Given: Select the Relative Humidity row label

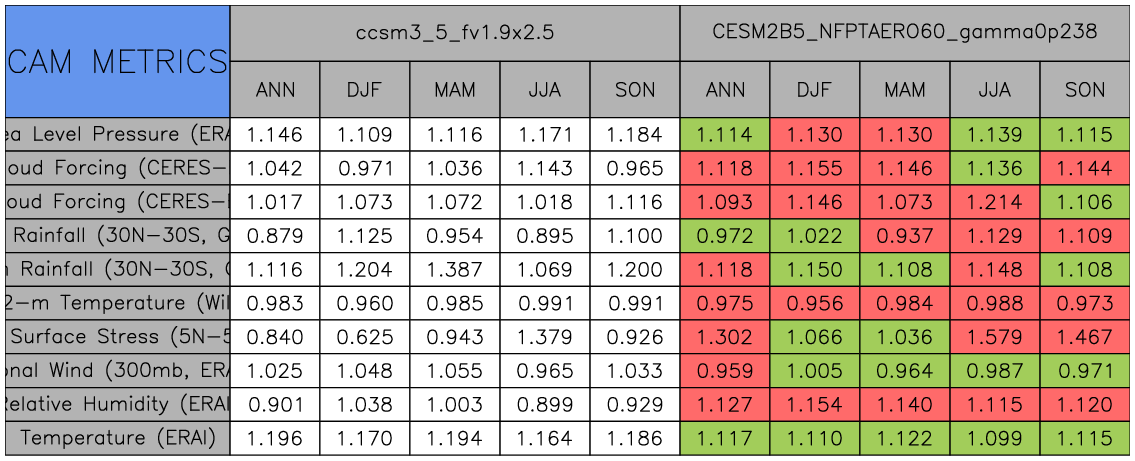Looking at the screenshot, I should (117, 404).
